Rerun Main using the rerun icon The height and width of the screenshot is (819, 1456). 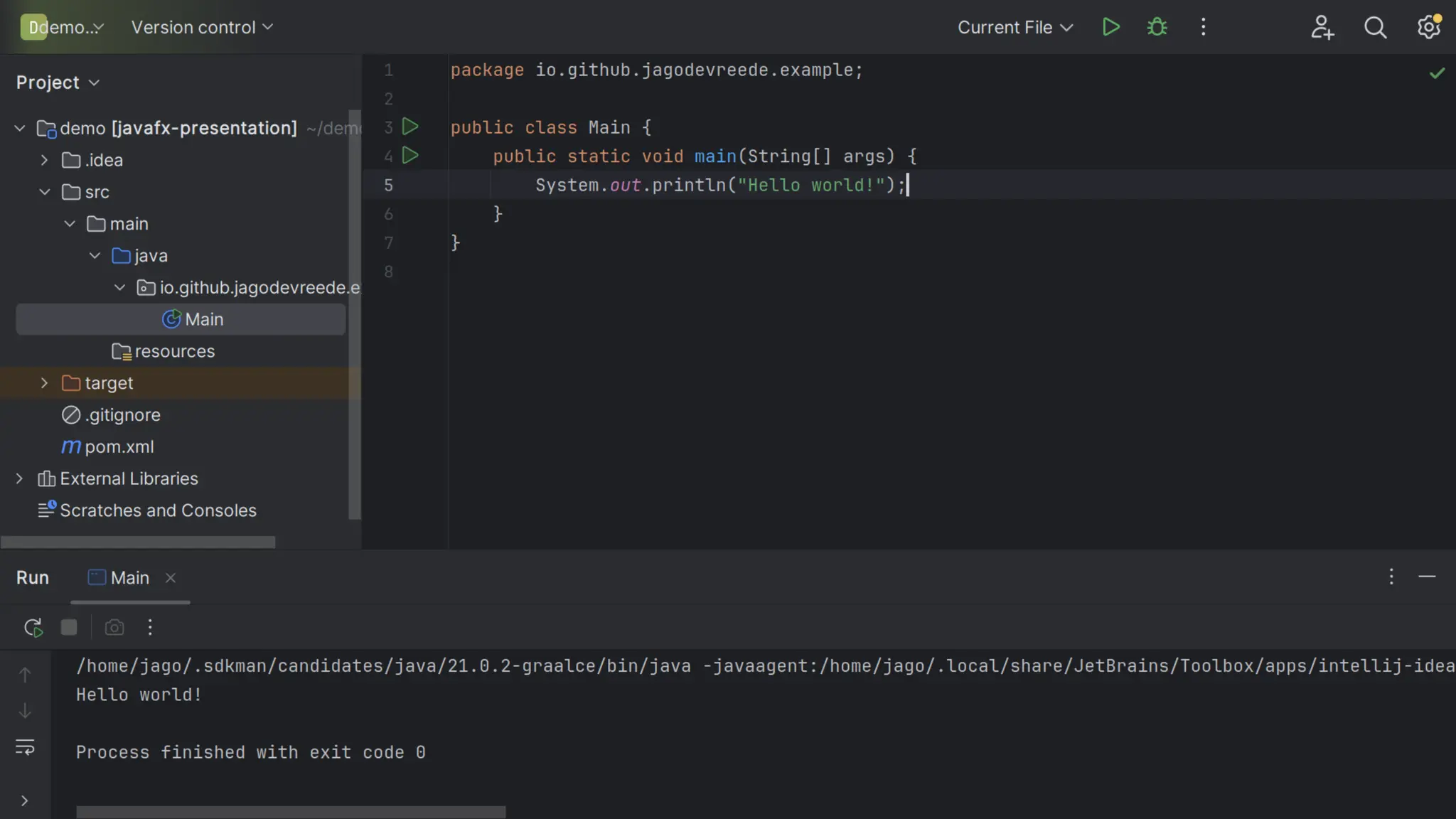point(33,627)
